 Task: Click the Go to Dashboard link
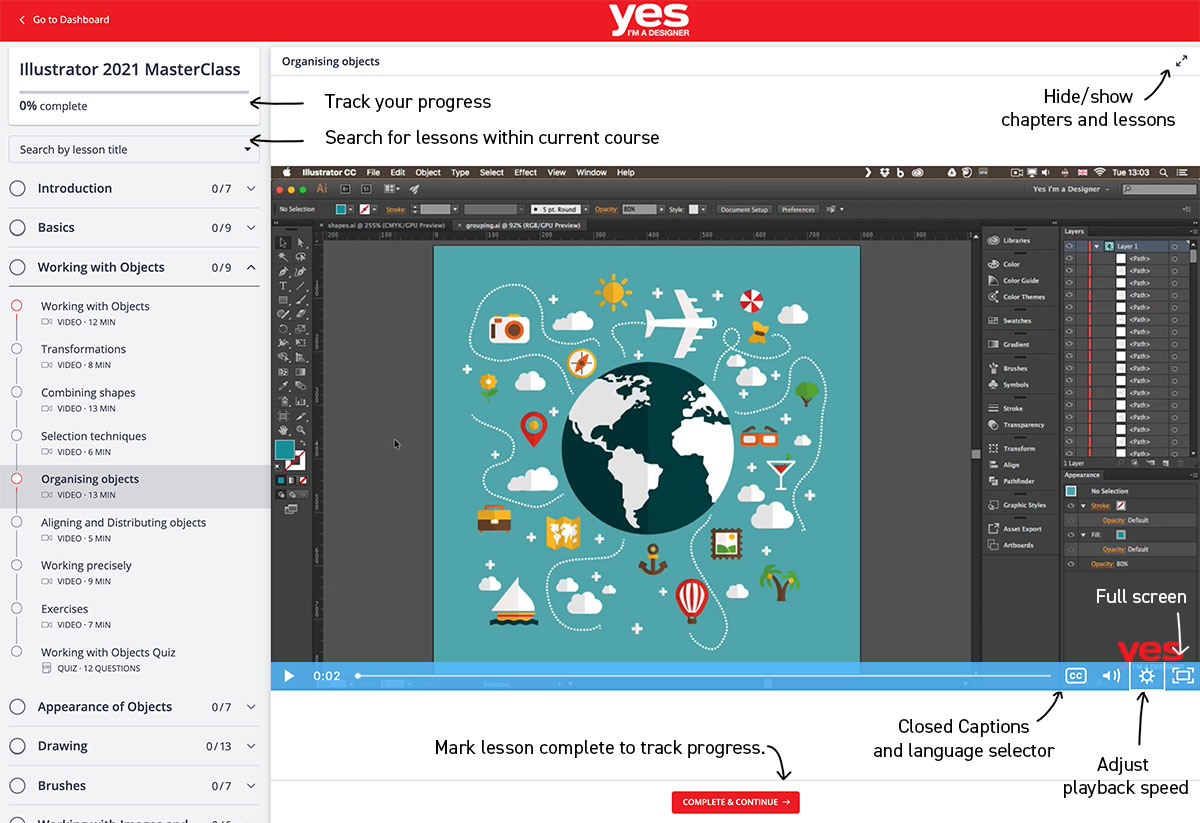click(x=71, y=20)
